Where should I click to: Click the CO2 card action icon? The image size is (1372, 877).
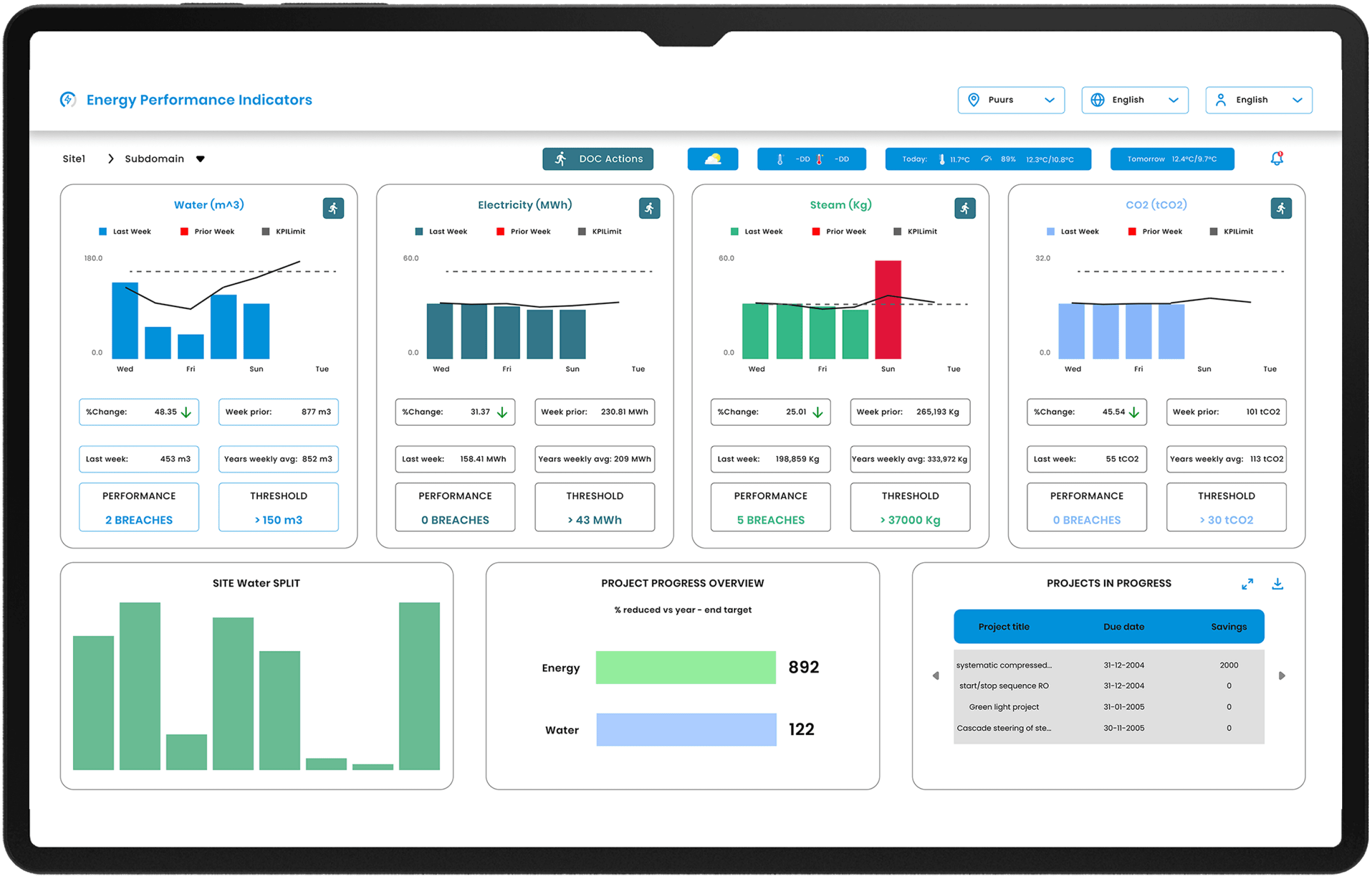pos(1281,209)
